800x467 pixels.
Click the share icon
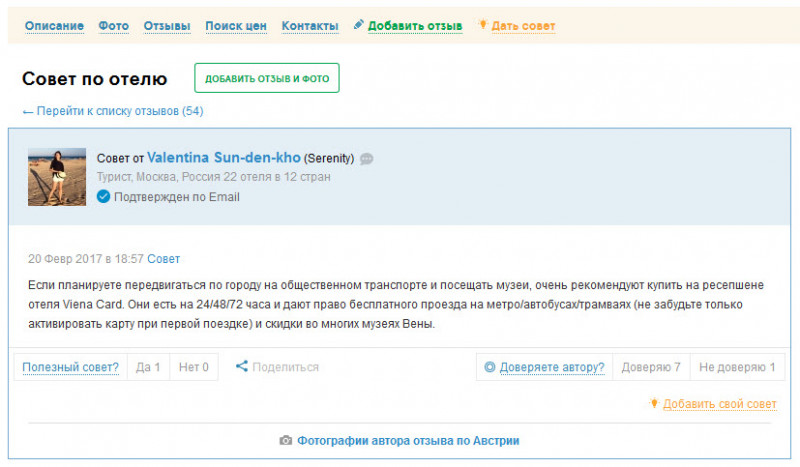241,366
